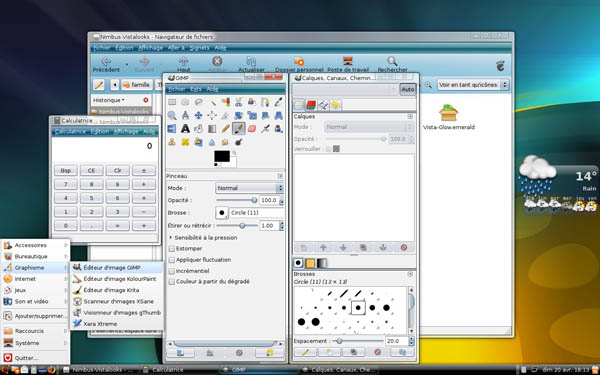Pick the Free Select lasso tool
The image size is (600, 375).
pos(199,102)
